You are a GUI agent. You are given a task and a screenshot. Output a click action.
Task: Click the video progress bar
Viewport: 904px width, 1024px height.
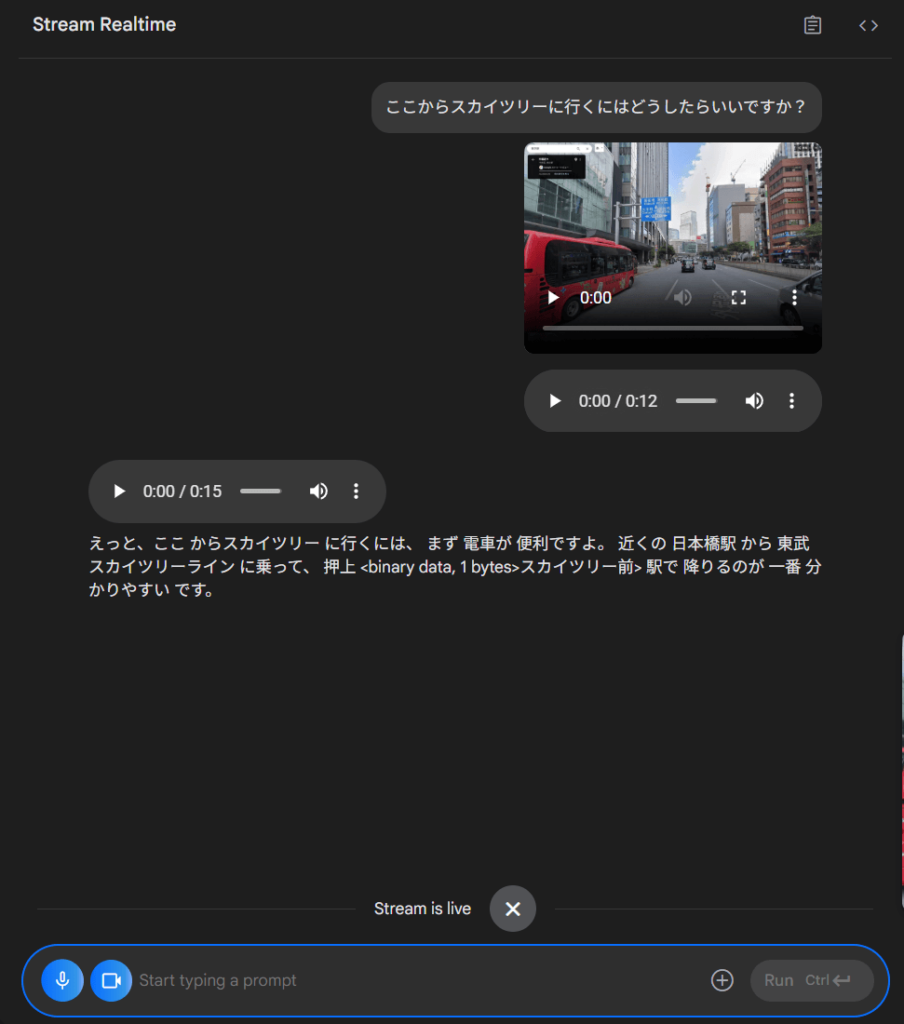(x=672, y=328)
